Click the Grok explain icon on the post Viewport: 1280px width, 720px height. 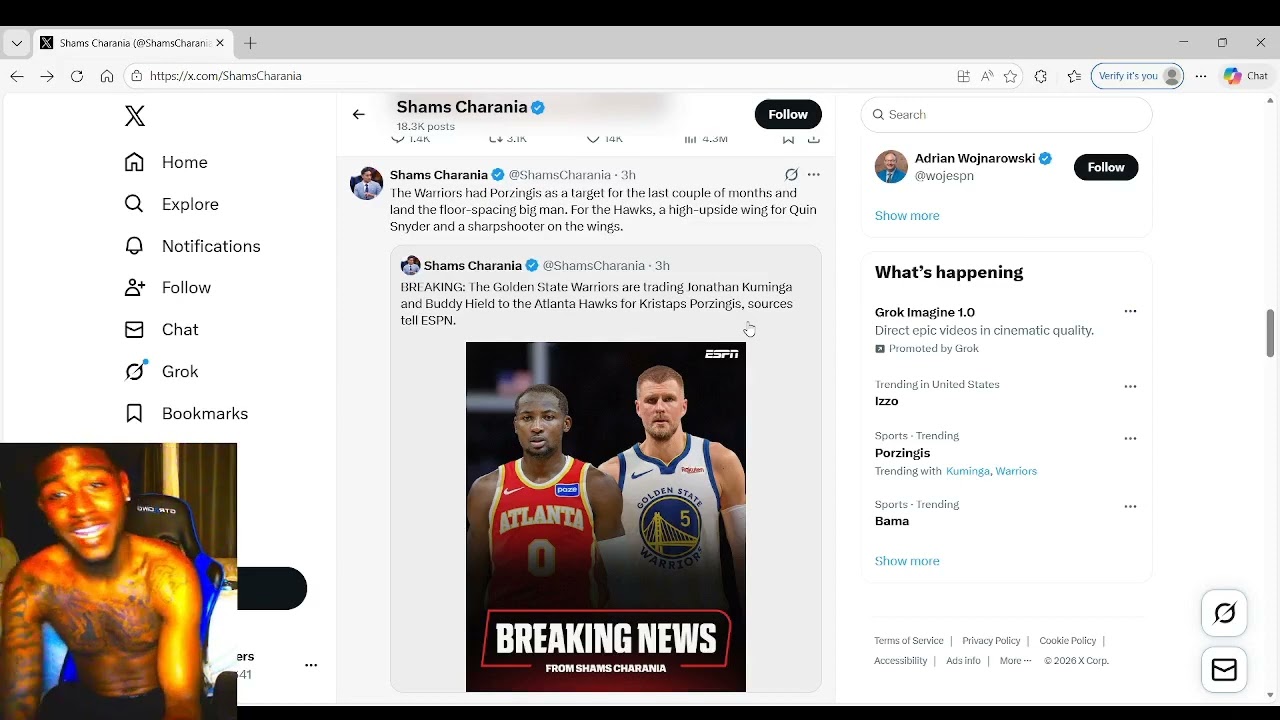pos(791,175)
